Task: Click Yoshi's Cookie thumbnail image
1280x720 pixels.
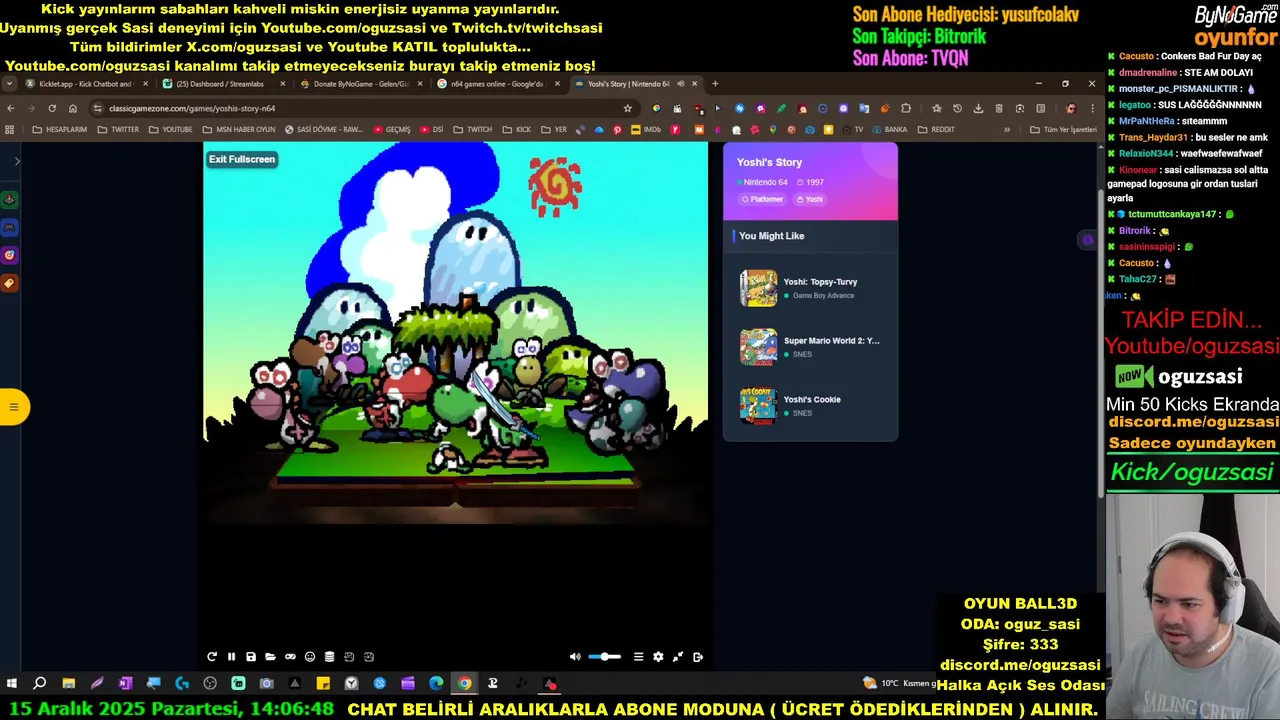Action: click(758, 406)
